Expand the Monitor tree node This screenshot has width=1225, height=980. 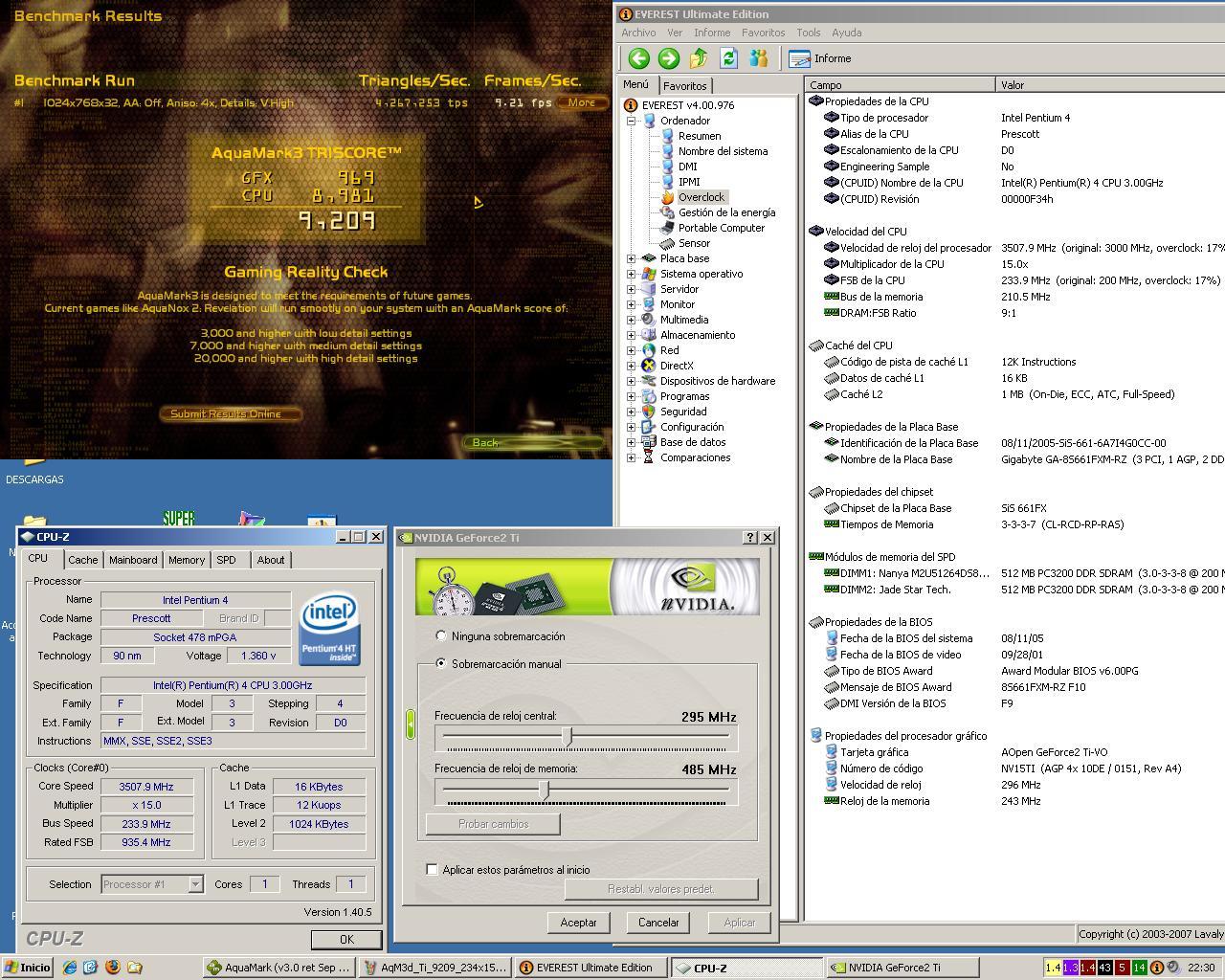[x=632, y=304]
